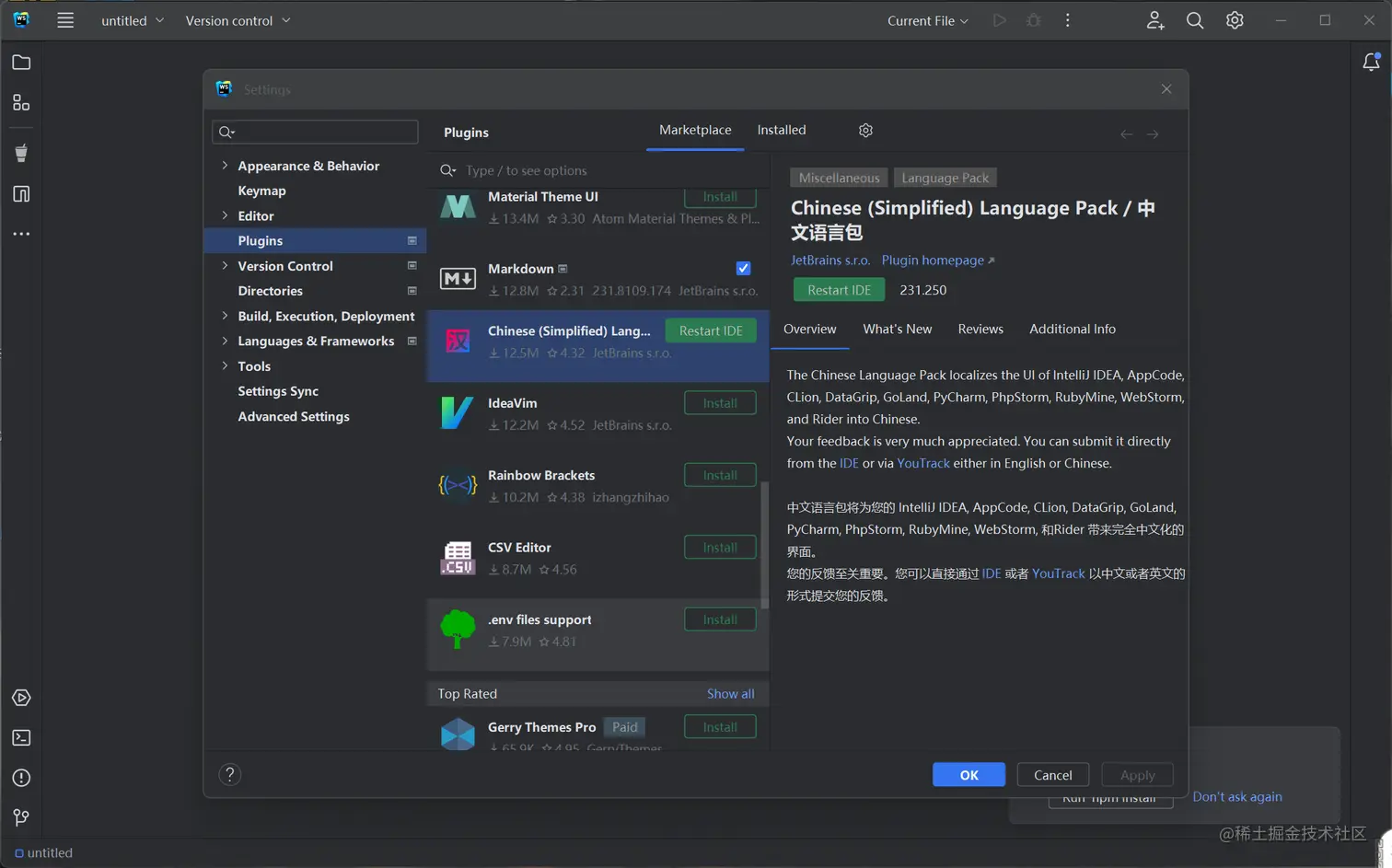Open the What's New tab
Screen dimensions: 1392x868
[x=898, y=330]
